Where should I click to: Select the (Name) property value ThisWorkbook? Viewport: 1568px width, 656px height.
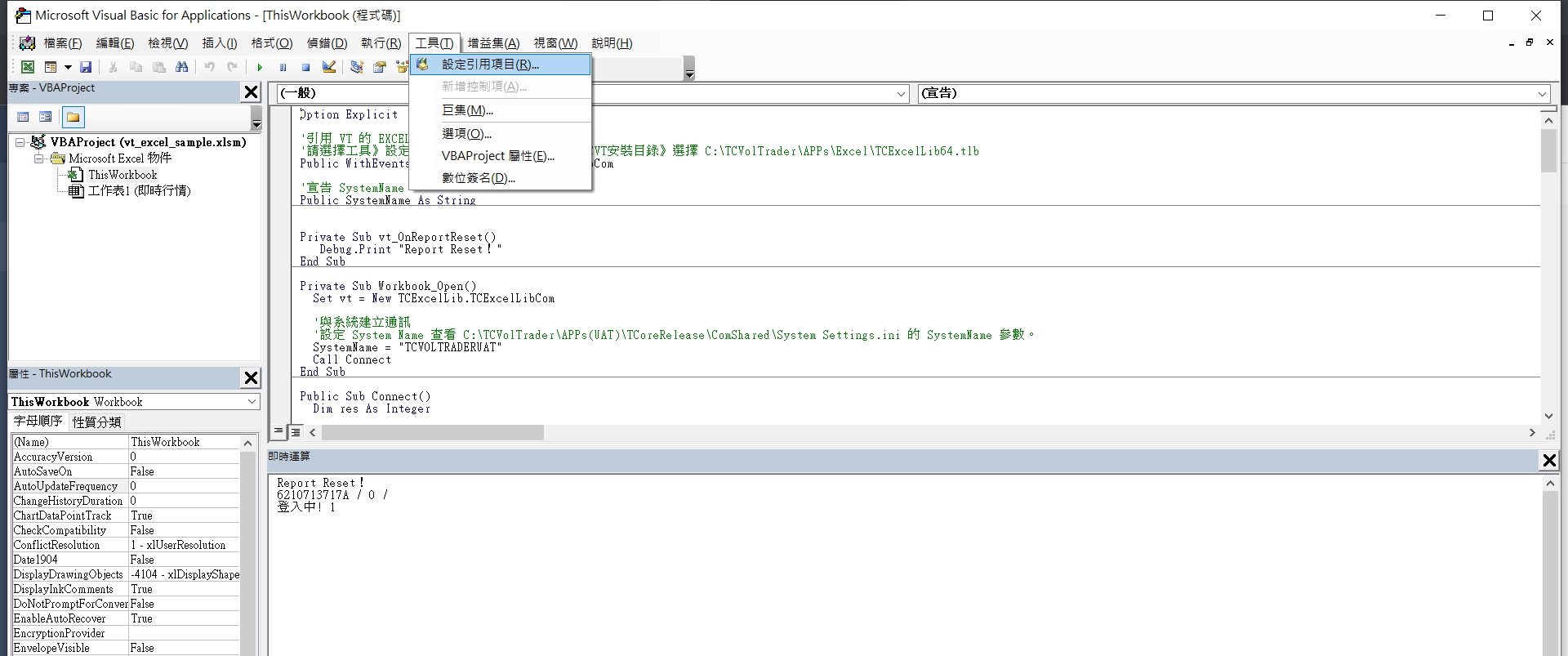[185, 442]
